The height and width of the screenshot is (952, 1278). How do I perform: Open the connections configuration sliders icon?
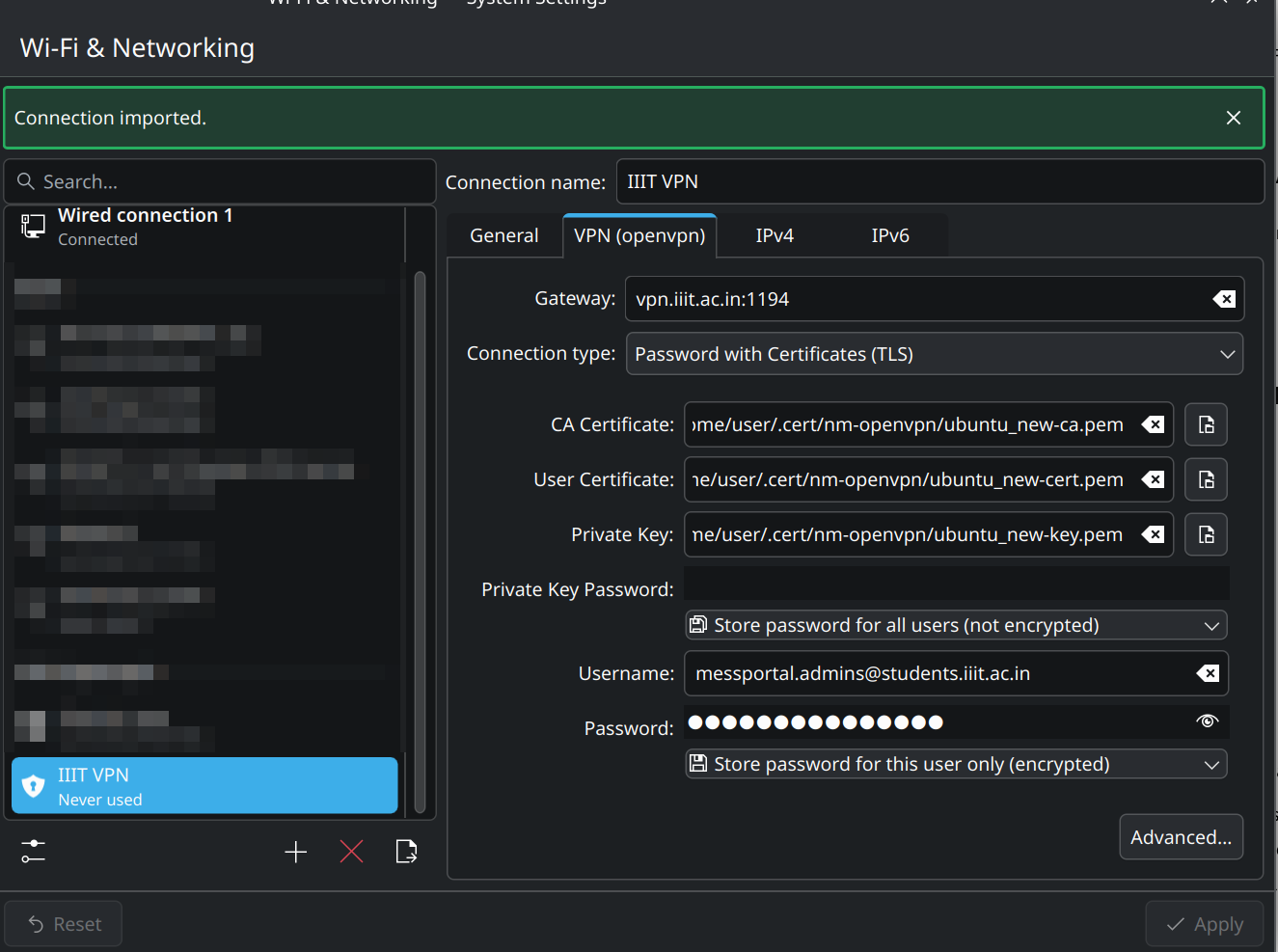[33, 852]
